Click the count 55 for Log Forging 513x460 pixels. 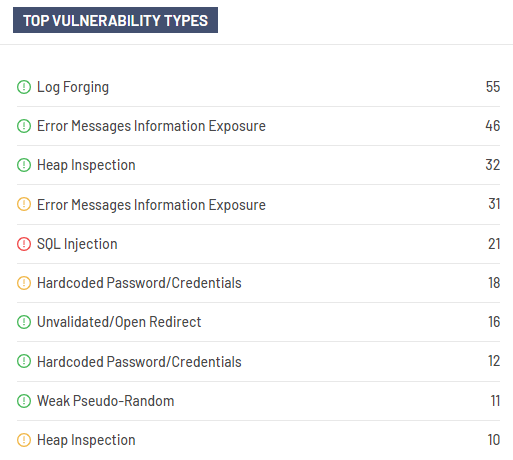click(x=493, y=87)
